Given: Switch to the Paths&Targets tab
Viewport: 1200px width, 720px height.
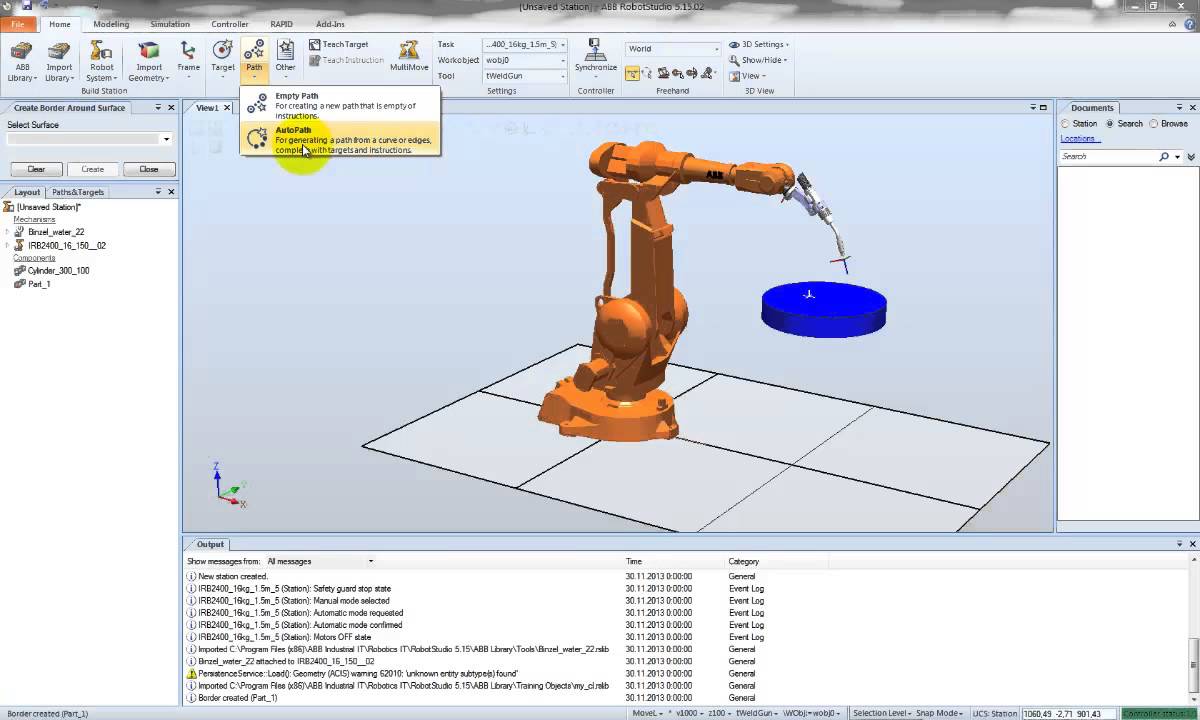Looking at the screenshot, I should (x=77, y=192).
